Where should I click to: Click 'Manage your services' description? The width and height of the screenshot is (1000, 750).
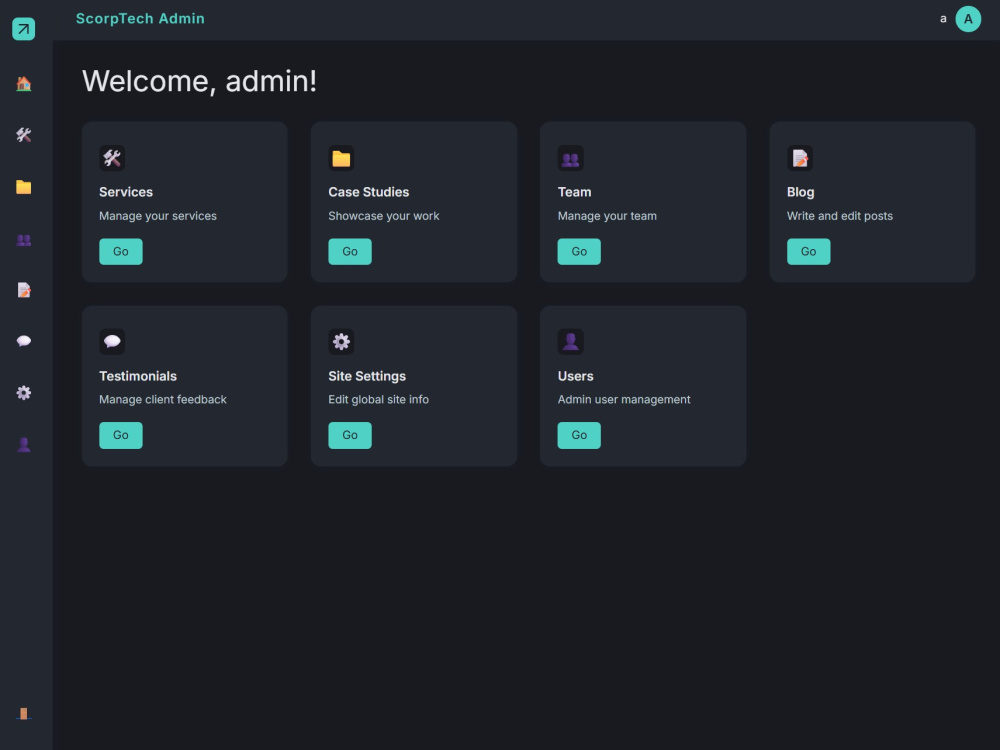point(158,216)
